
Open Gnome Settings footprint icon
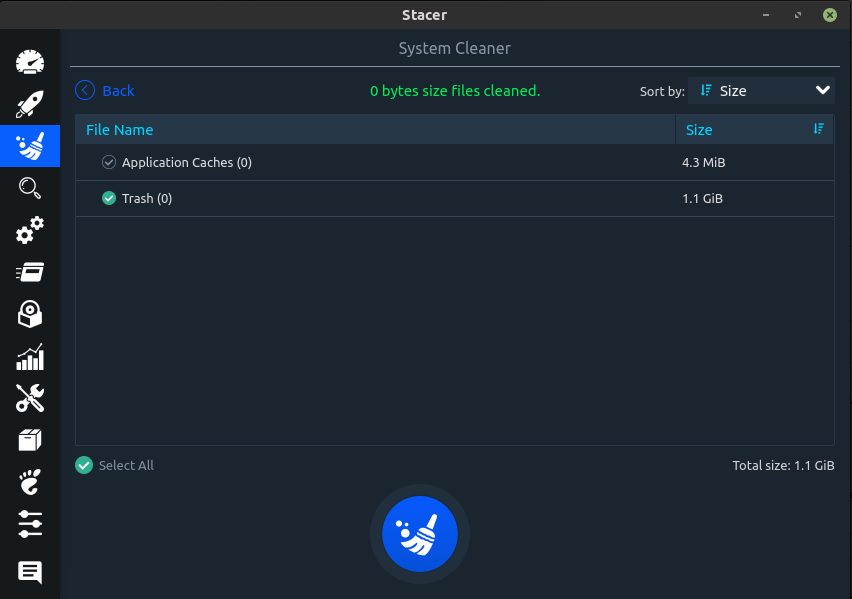[x=30, y=482]
